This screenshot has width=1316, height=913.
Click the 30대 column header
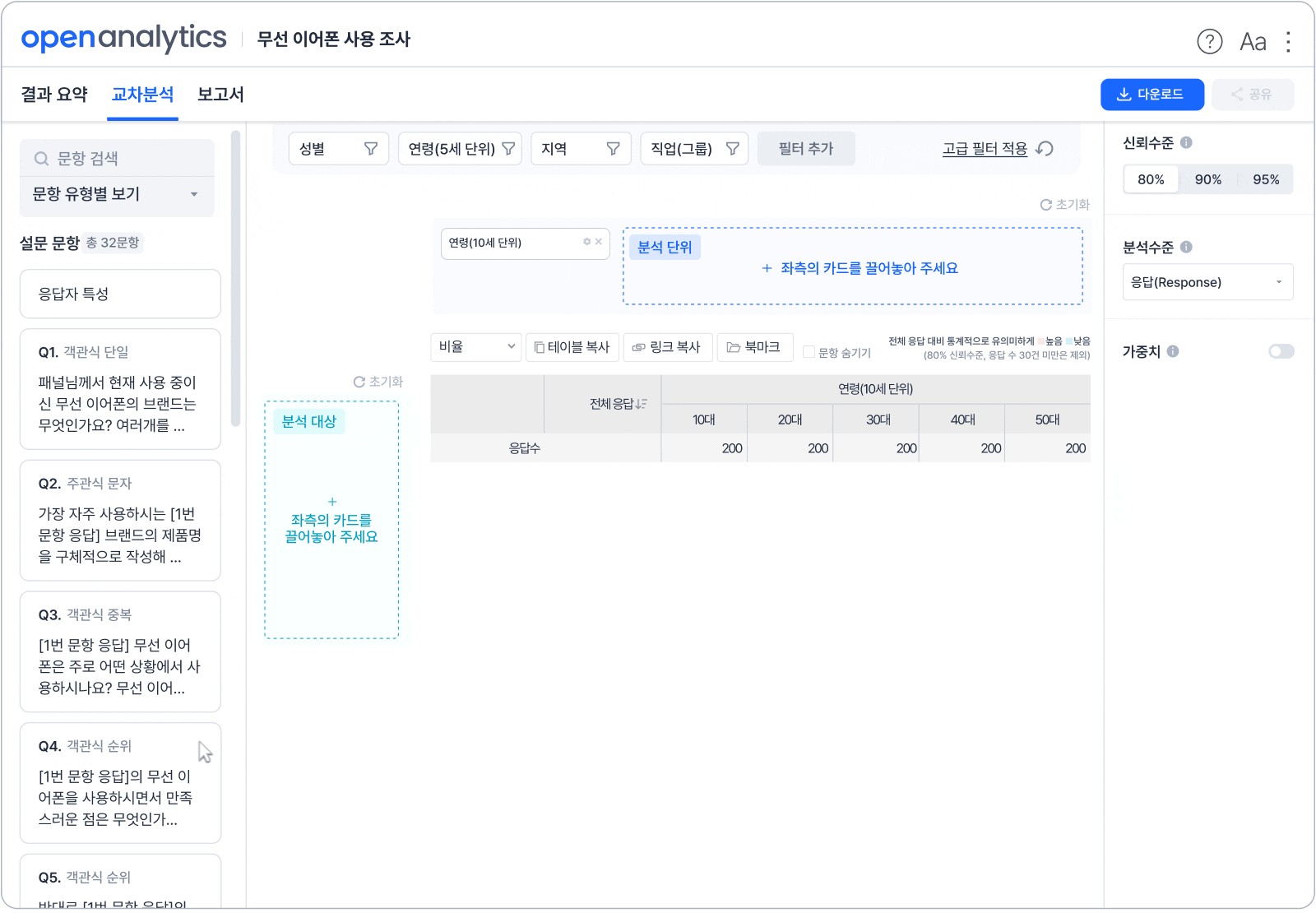878,419
